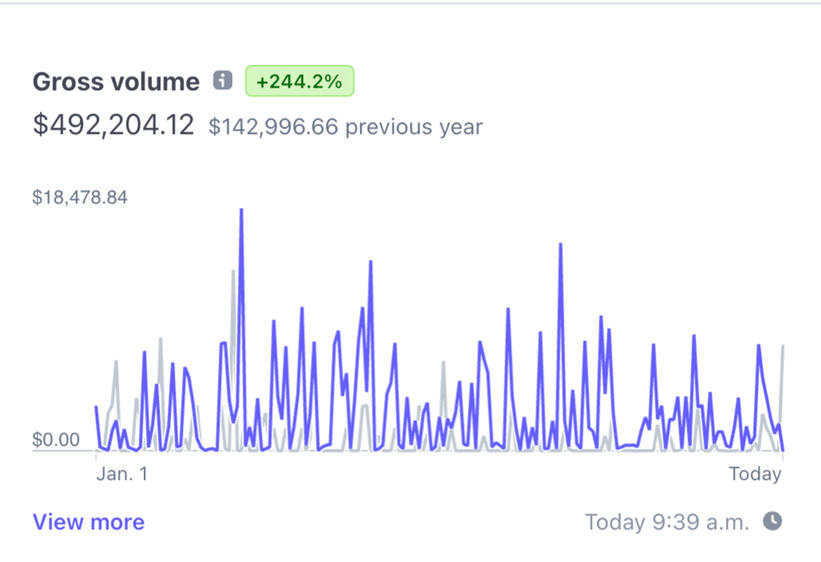Image resolution: width=821 pixels, height=562 pixels.
Task: Click the $492,204.12 total amount
Action: tap(113, 125)
